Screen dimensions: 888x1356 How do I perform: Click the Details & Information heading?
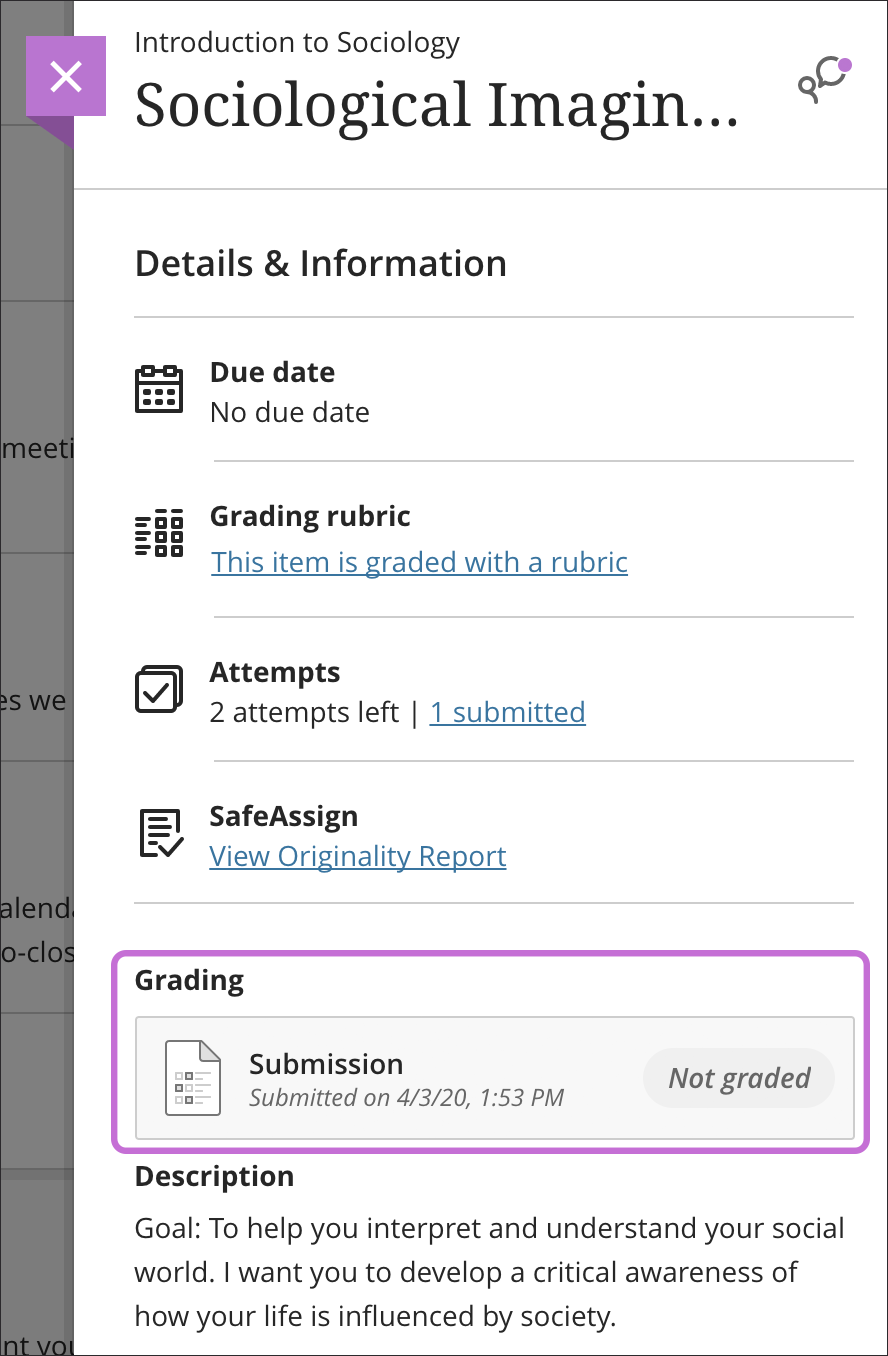click(x=321, y=263)
